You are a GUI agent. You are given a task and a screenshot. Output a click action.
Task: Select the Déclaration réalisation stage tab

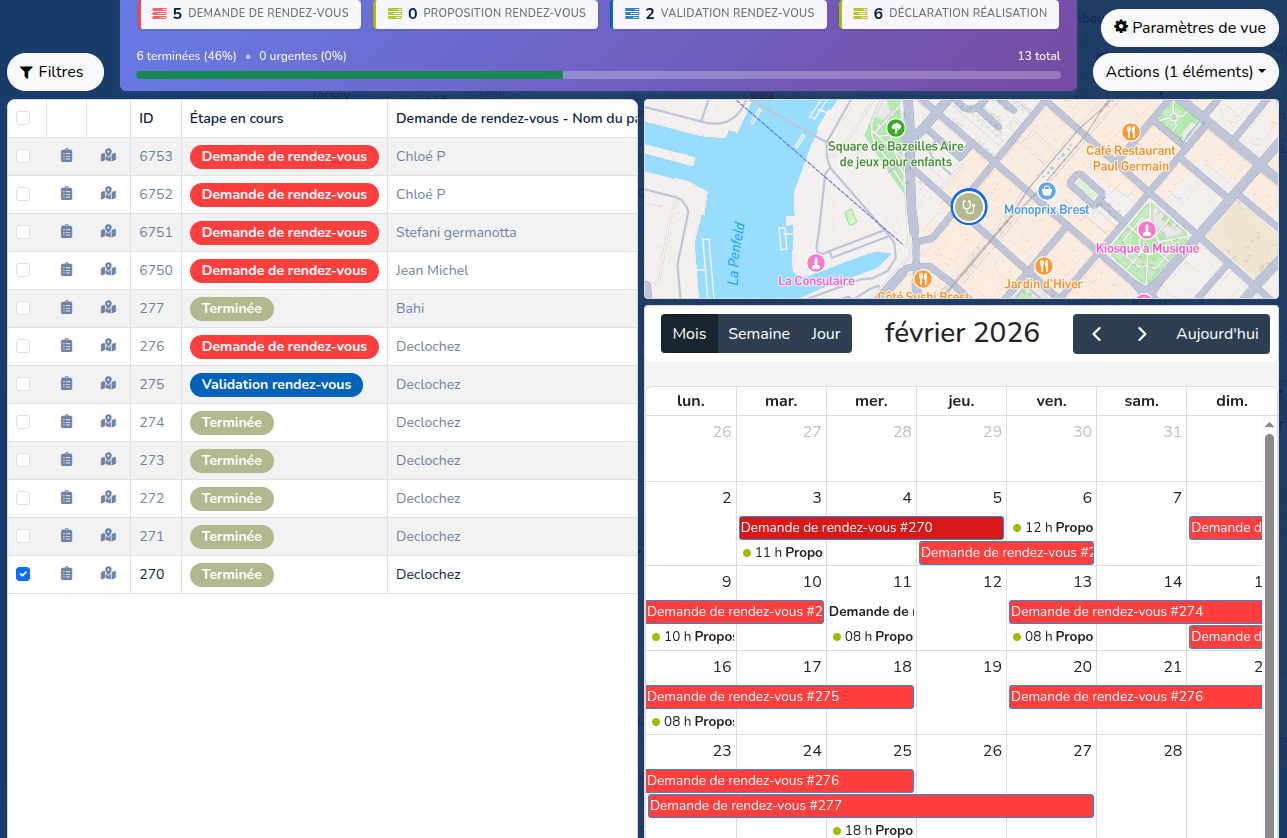click(x=949, y=13)
